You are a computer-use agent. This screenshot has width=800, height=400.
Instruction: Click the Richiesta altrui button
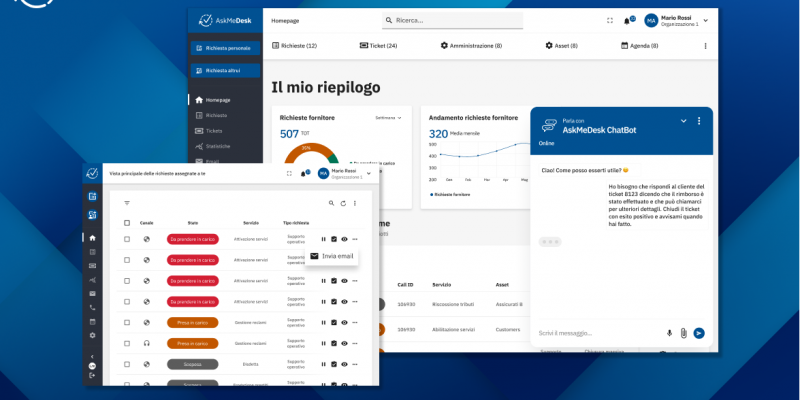(x=225, y=70)
